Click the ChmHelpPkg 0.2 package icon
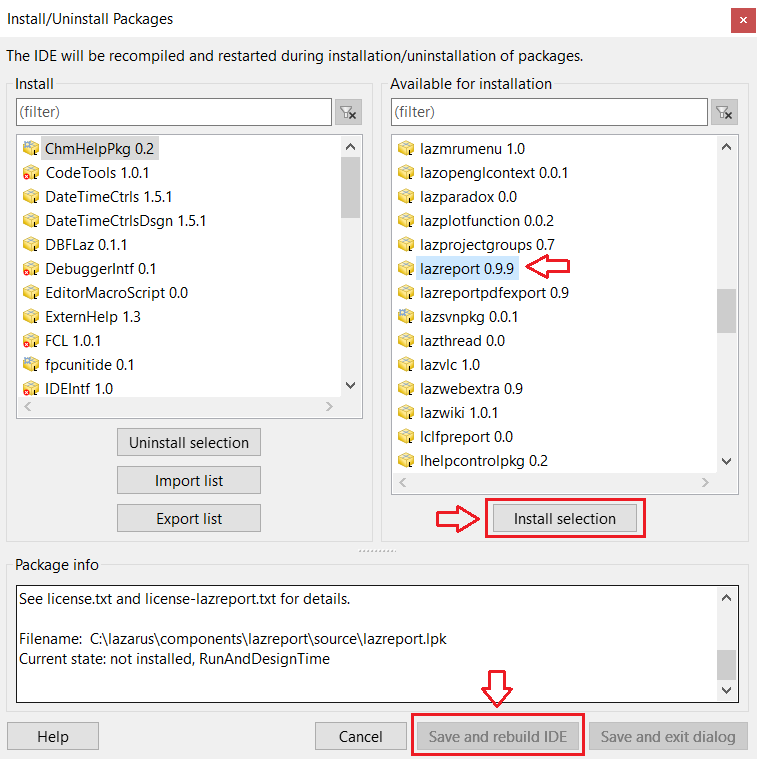Screen dimensions: 757x759 [31, 148]
